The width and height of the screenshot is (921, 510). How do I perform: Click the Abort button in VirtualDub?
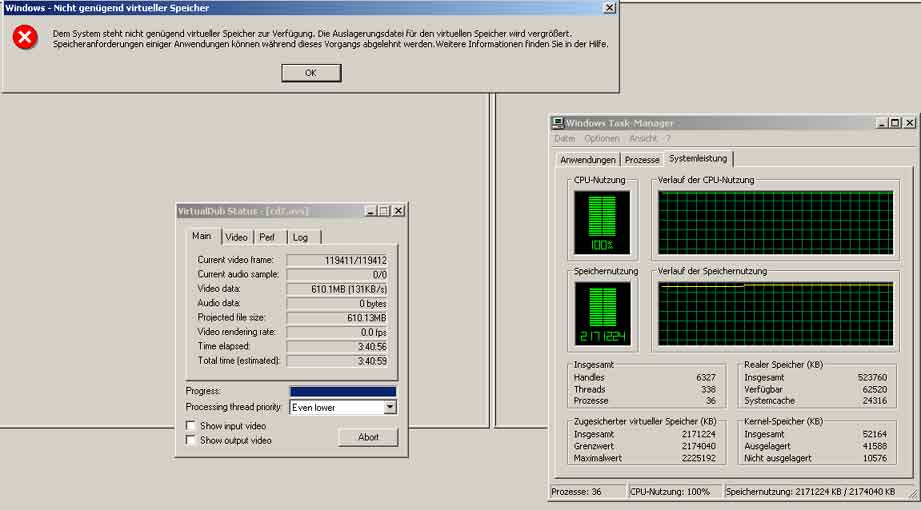pyautogui.click(x=368, y=437)
